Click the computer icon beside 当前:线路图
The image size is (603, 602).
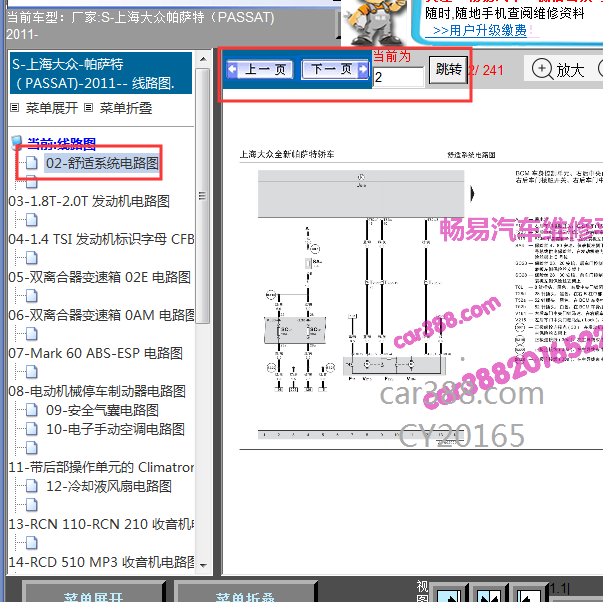pyautogui.click(x=17, y=143)
